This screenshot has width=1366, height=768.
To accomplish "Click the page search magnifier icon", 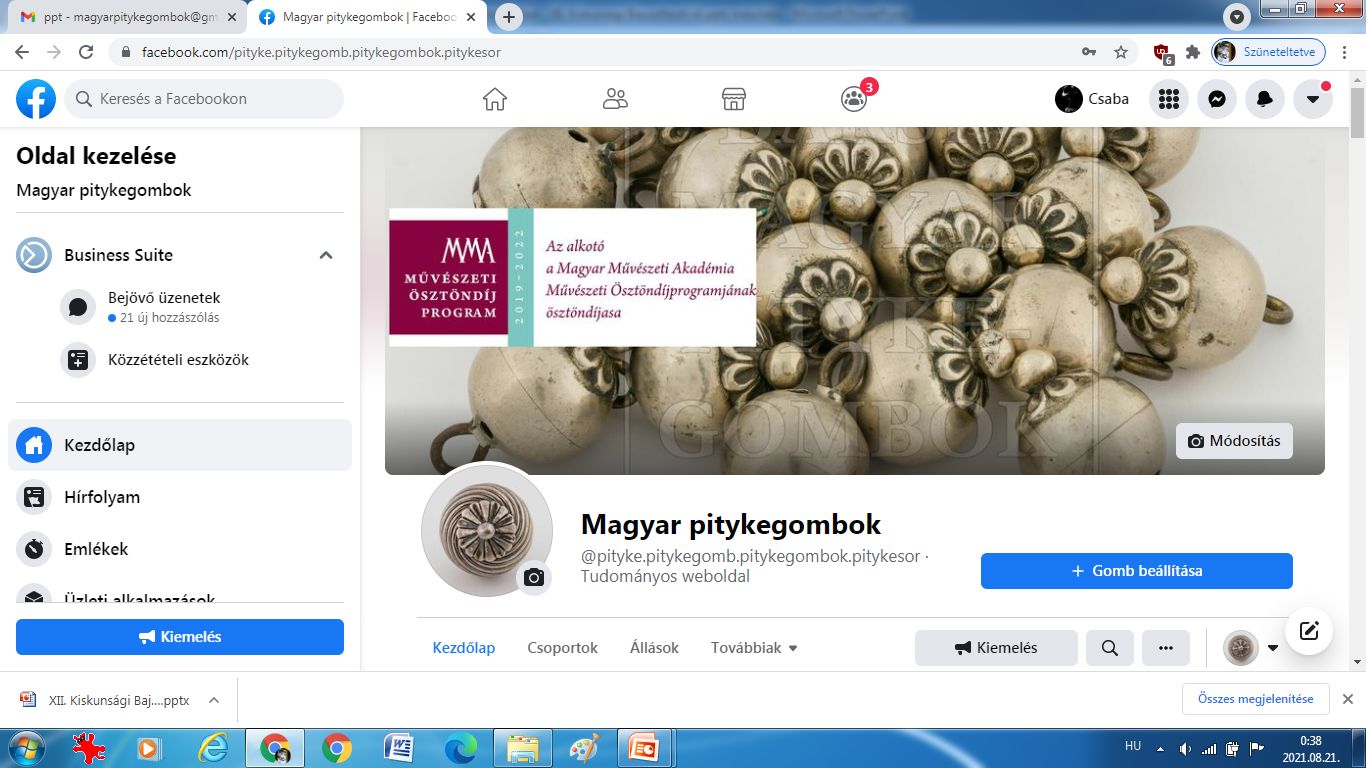I will coord(1110,648).
